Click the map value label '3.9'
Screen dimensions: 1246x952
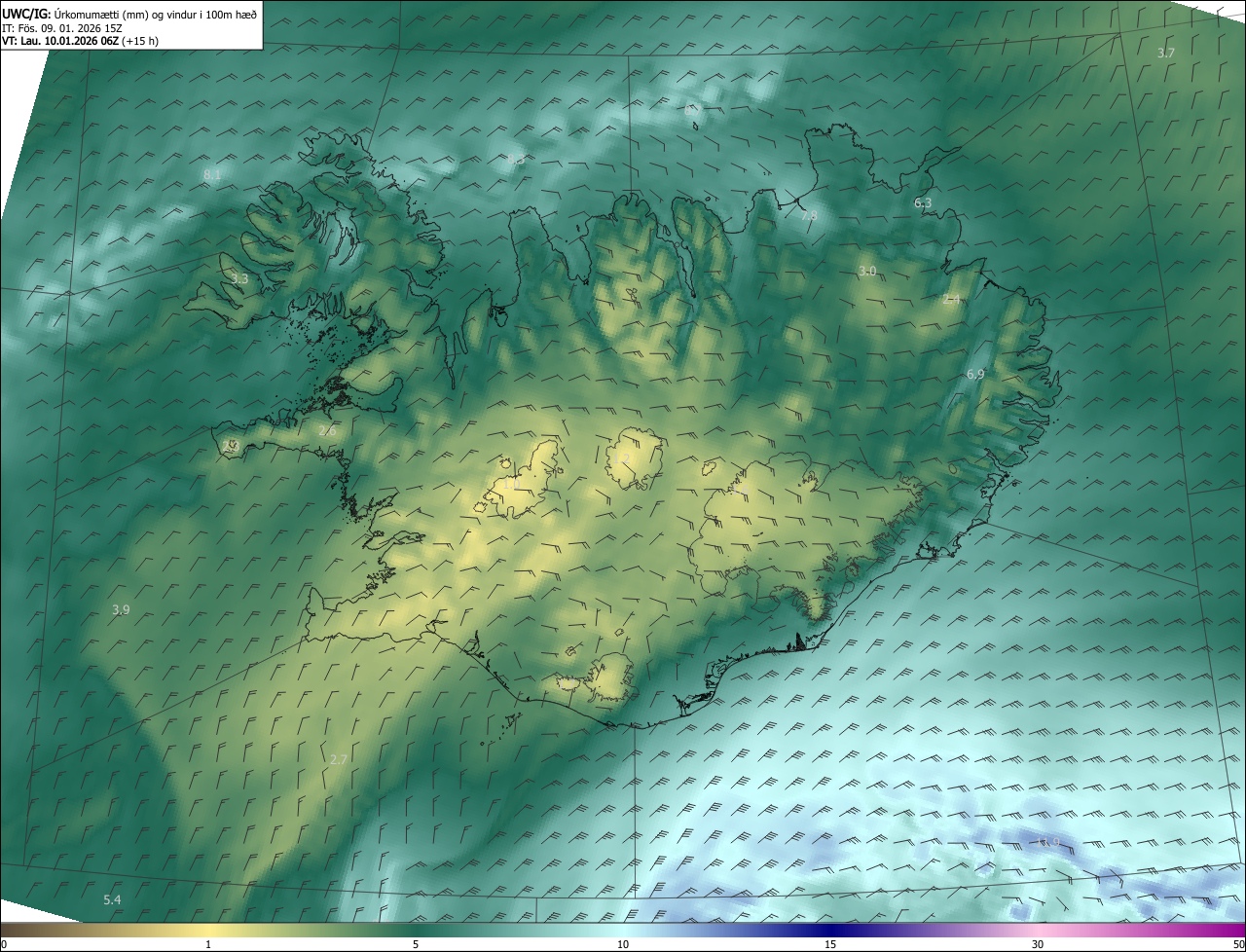tap(121, 609)
